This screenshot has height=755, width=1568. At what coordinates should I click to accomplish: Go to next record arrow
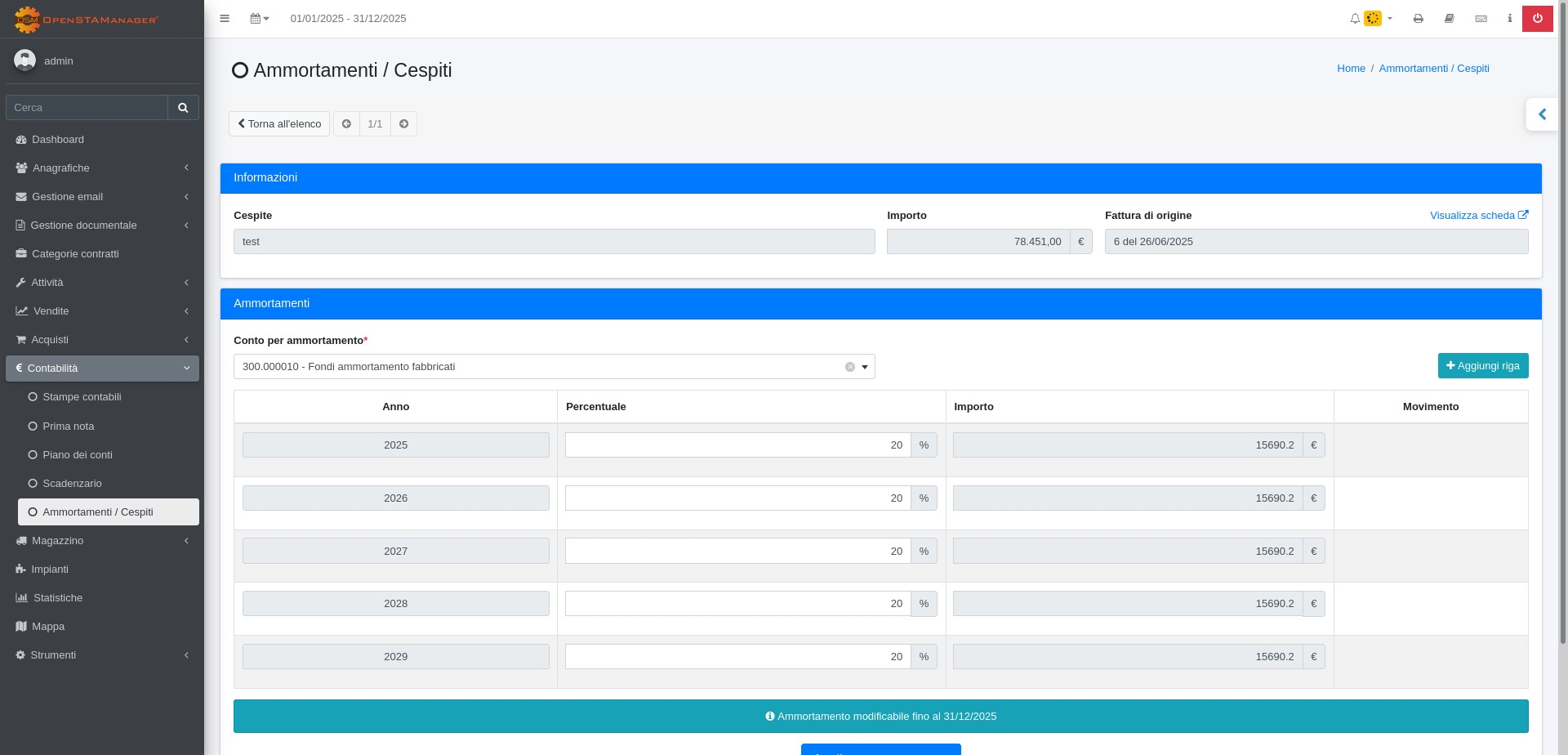pos(403,124)
